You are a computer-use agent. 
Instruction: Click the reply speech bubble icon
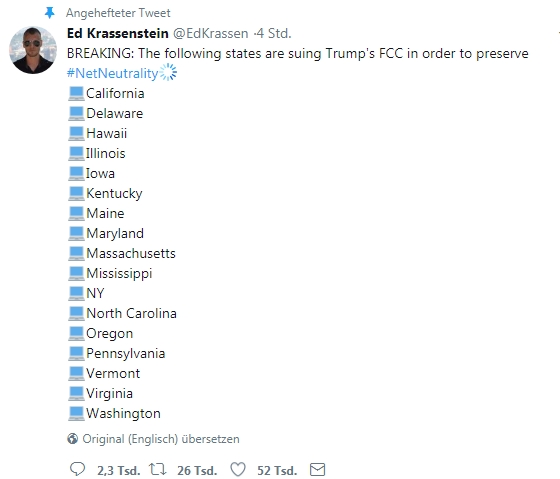(77, 469)
